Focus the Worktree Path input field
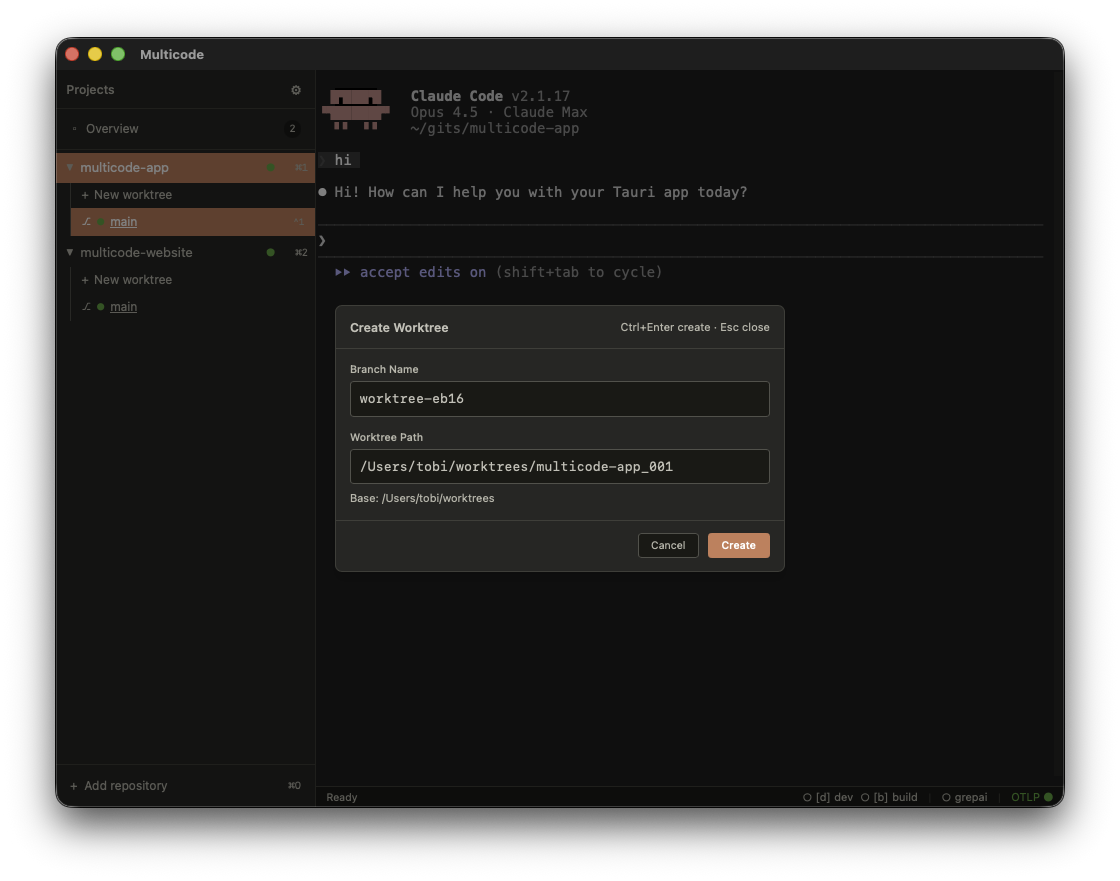This screenshot has height=881, width=1120. click(559, 467)
